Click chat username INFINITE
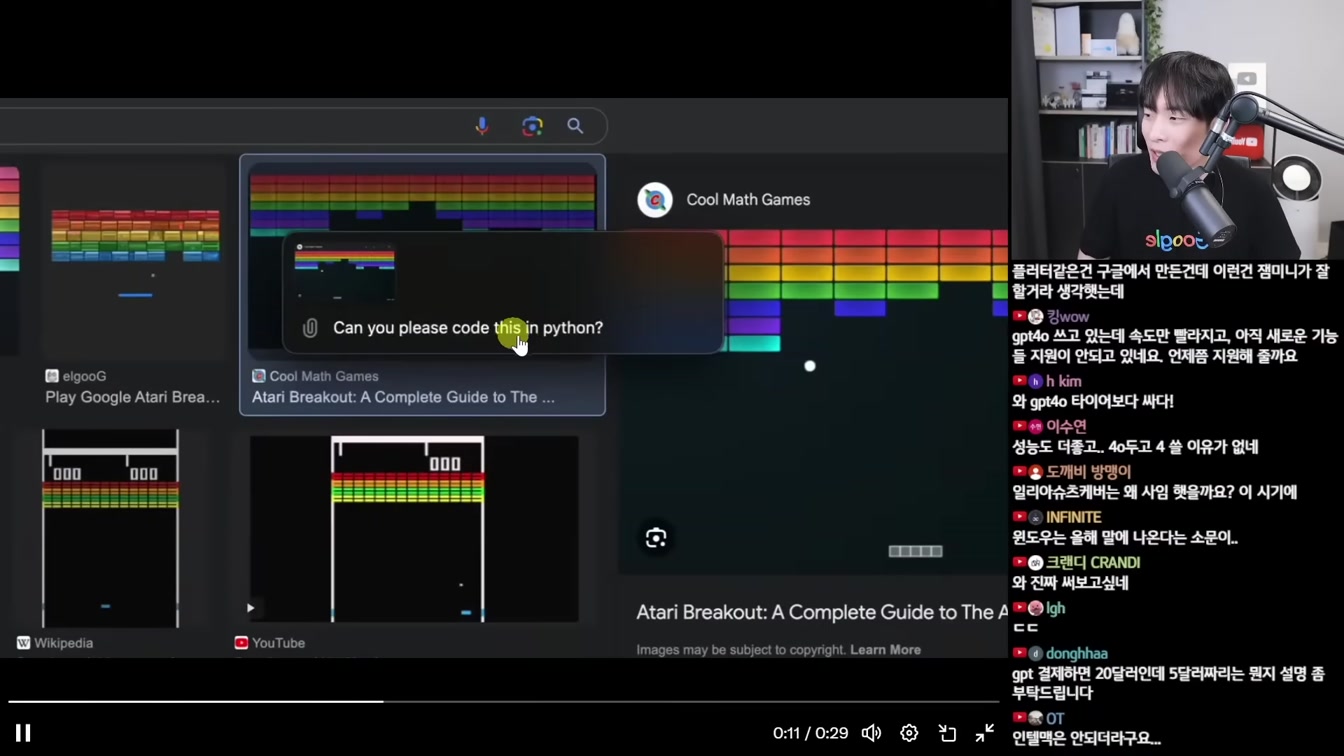 point(1074,517)
